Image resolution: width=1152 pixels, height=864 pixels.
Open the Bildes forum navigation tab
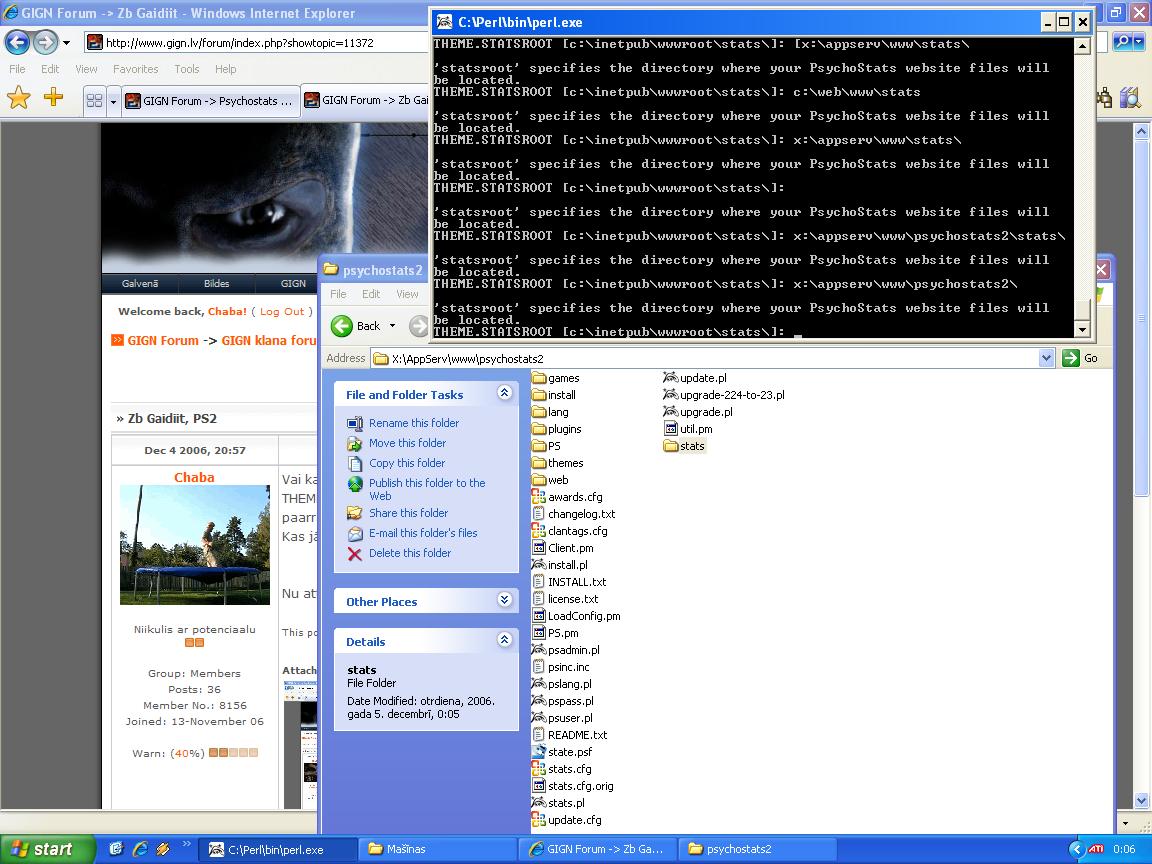pos(217,283)
